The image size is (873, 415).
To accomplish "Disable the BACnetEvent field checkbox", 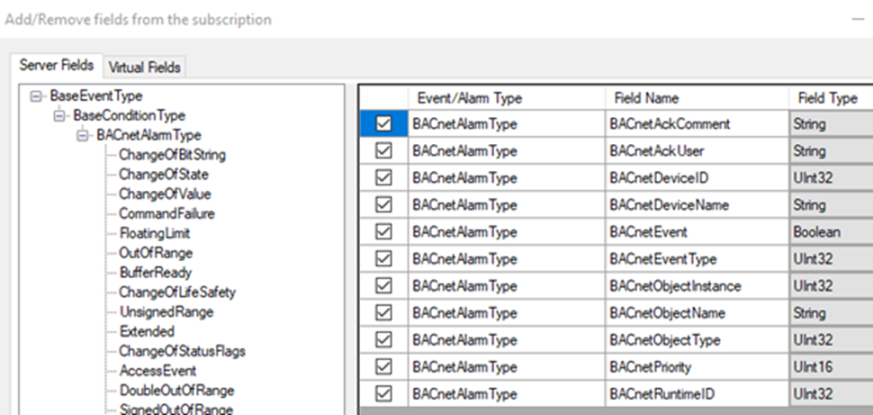I will (384, 232).
